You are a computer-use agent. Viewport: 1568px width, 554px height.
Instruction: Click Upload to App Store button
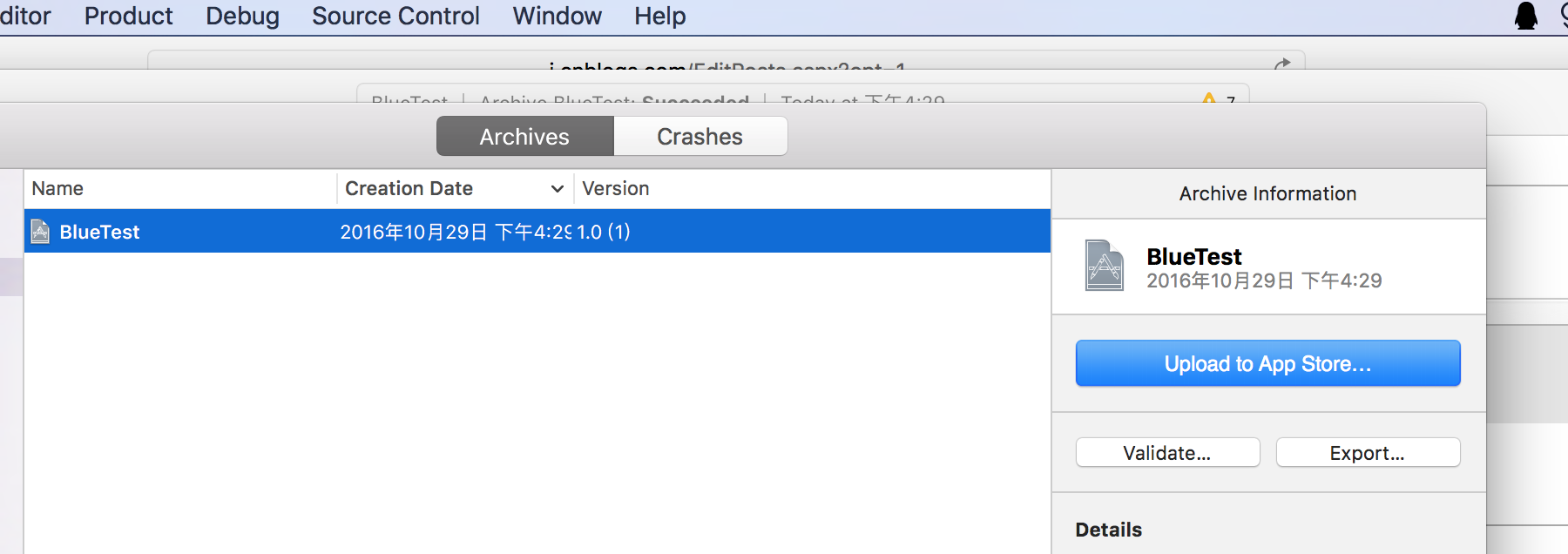click(x=1267, y=363)
